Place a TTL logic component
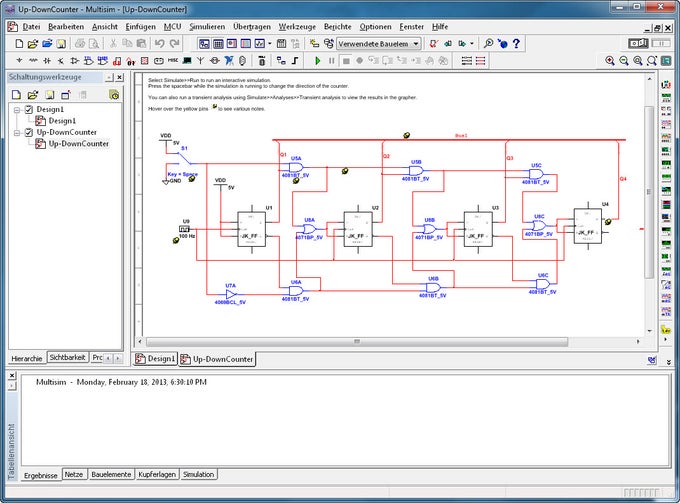Image resolution: width=680 pixels, height=503 pixels. (88, 61)
